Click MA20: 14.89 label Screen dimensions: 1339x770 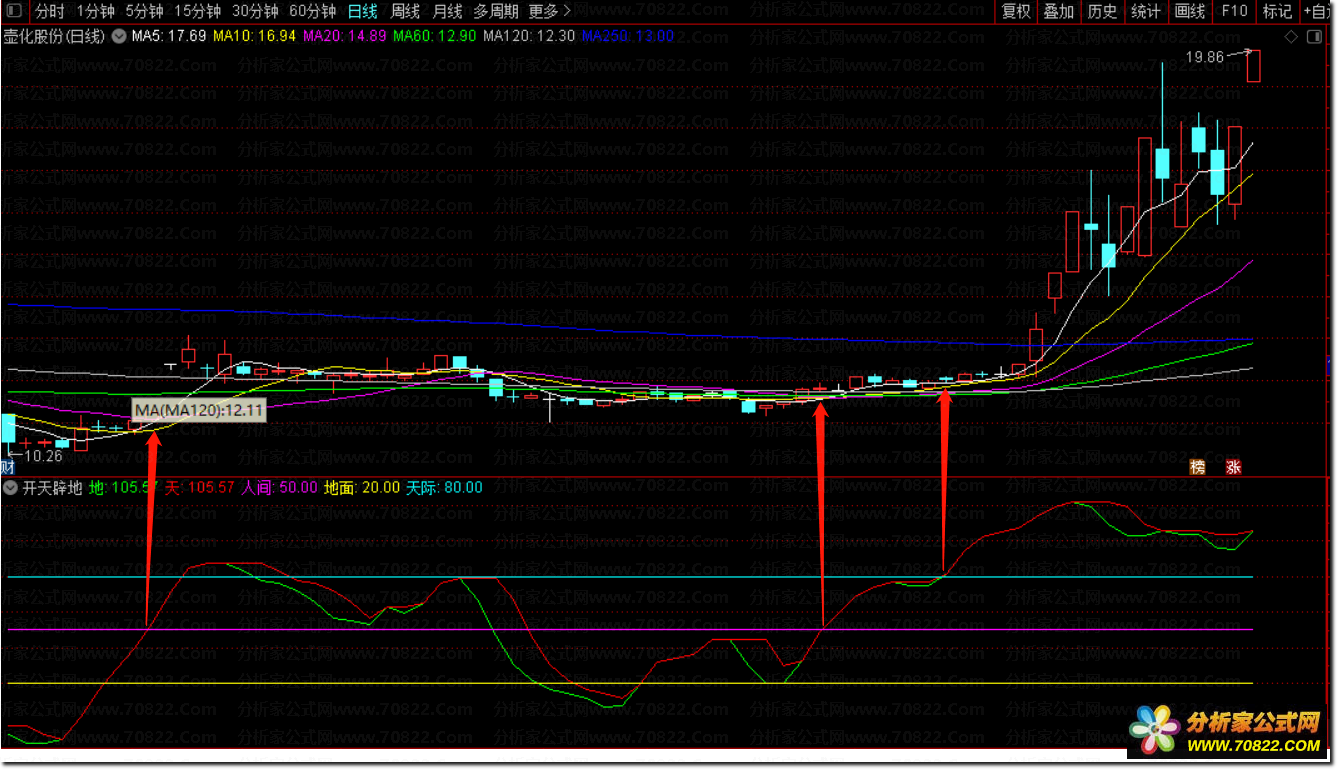(x=344, y=36)
